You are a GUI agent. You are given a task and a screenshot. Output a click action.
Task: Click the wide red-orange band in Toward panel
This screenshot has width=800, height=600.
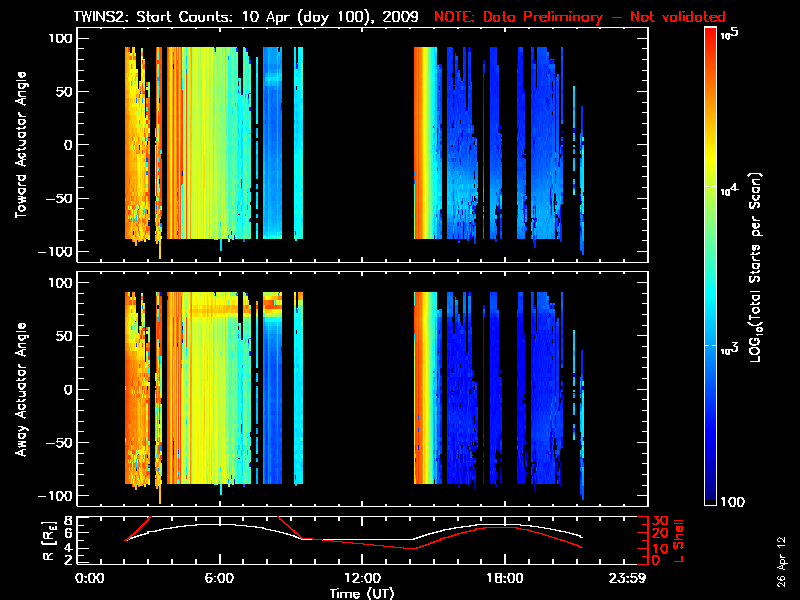[x=424, y=143]
